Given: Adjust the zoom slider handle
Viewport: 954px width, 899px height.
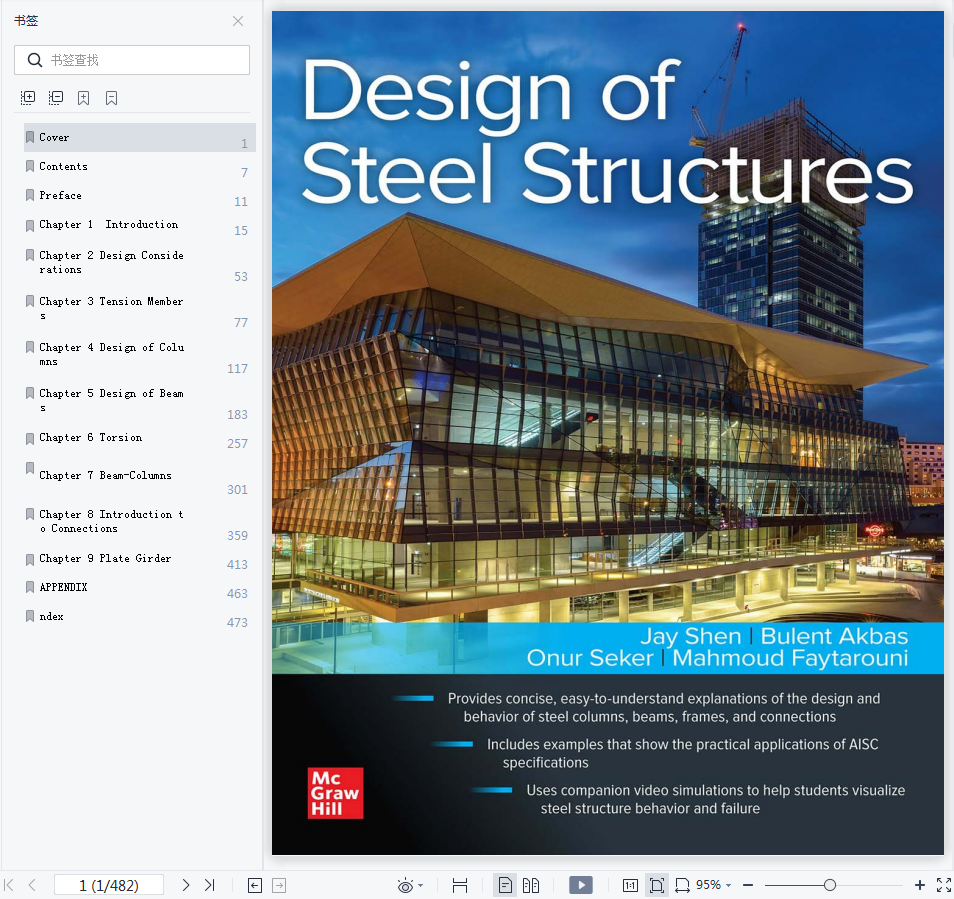Looking at the screenshot, I should (x=830, y=886).
